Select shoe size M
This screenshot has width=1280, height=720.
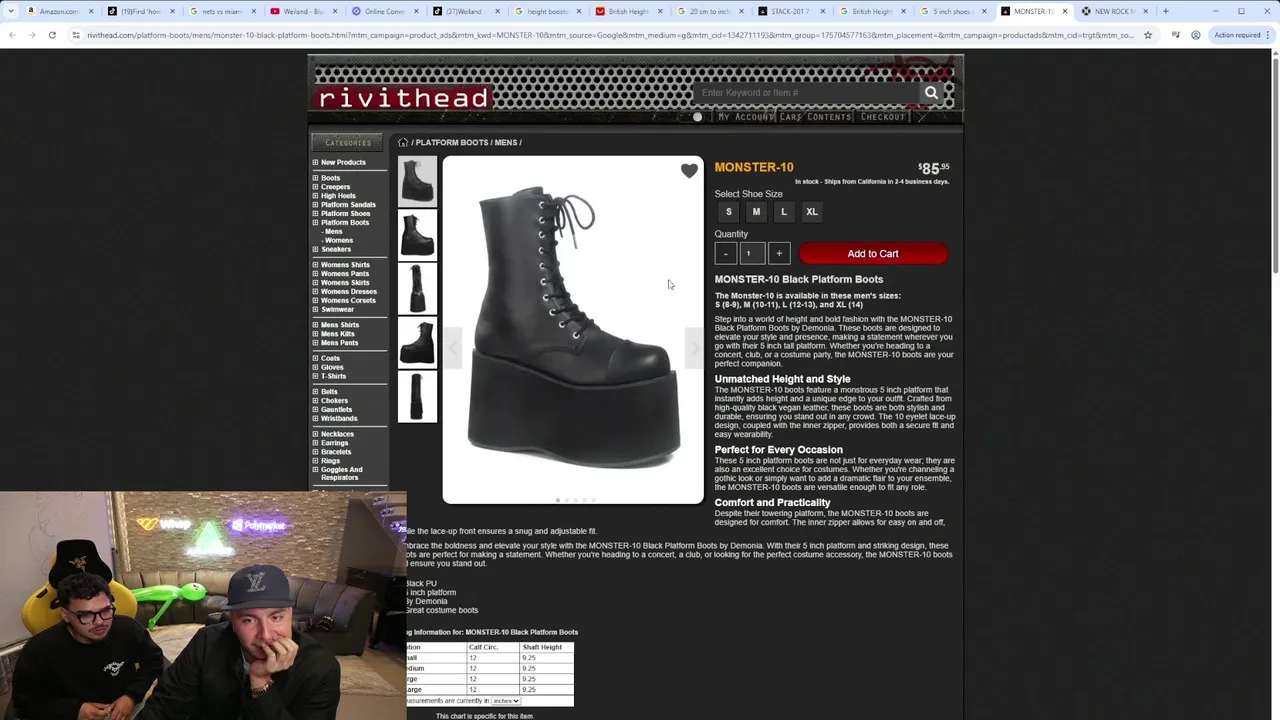(756, 212)
